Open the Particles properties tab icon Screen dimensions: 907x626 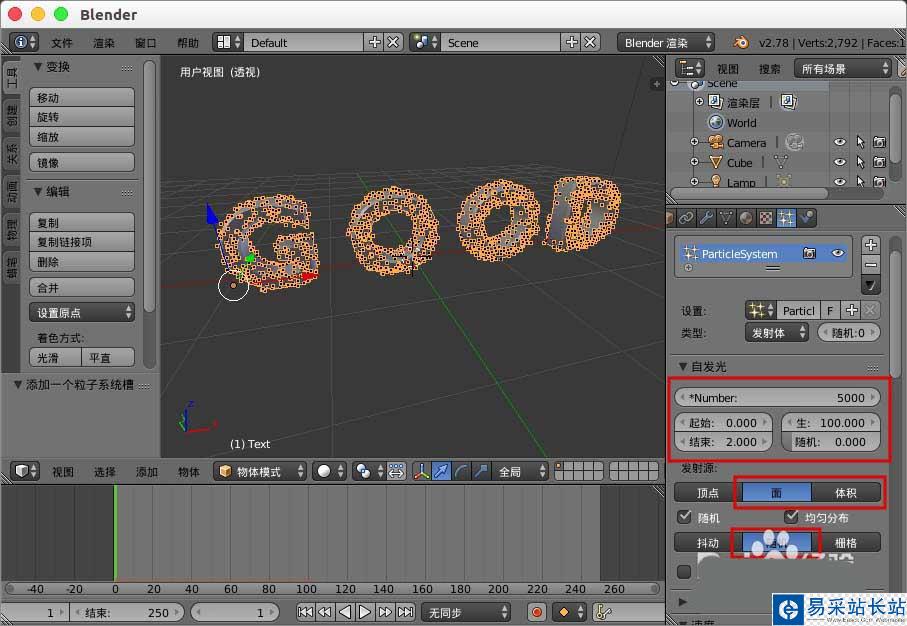pyautogui.click(x=786, y=217)
